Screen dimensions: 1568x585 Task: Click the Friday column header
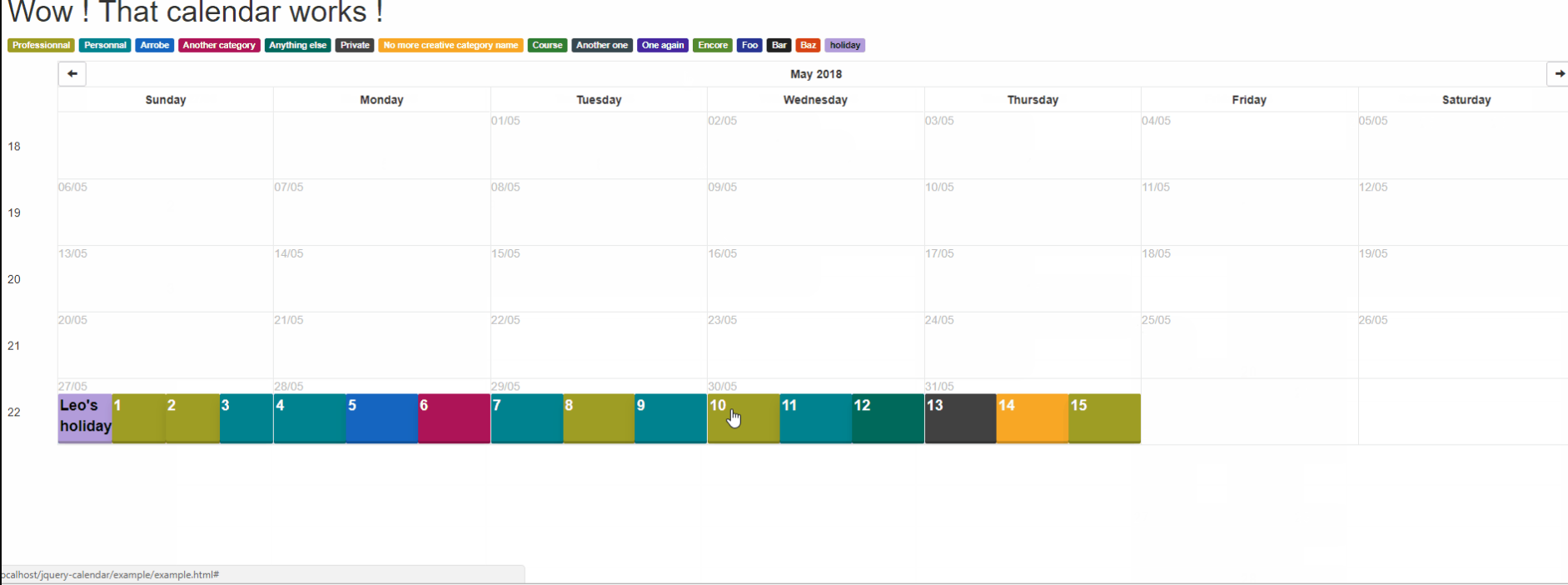pyautogui.click(x=1249, y=100)
